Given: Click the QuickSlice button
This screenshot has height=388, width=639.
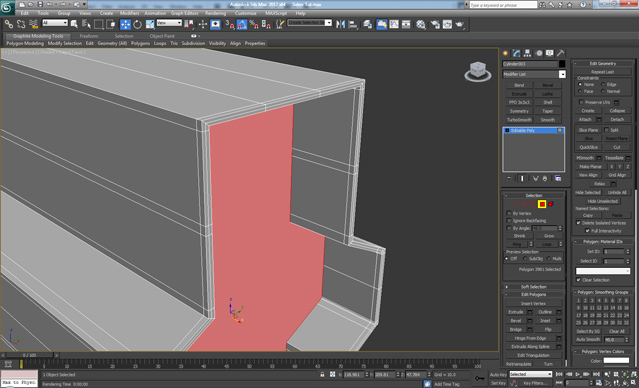Looking at the screenshot, I should click(588, 147).
